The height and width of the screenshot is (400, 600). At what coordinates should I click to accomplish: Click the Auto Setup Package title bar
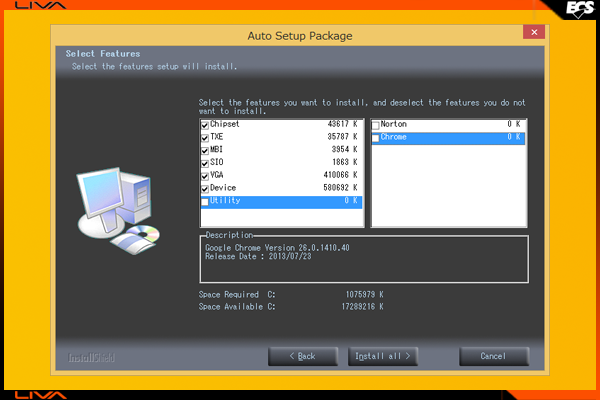(300, 36)
